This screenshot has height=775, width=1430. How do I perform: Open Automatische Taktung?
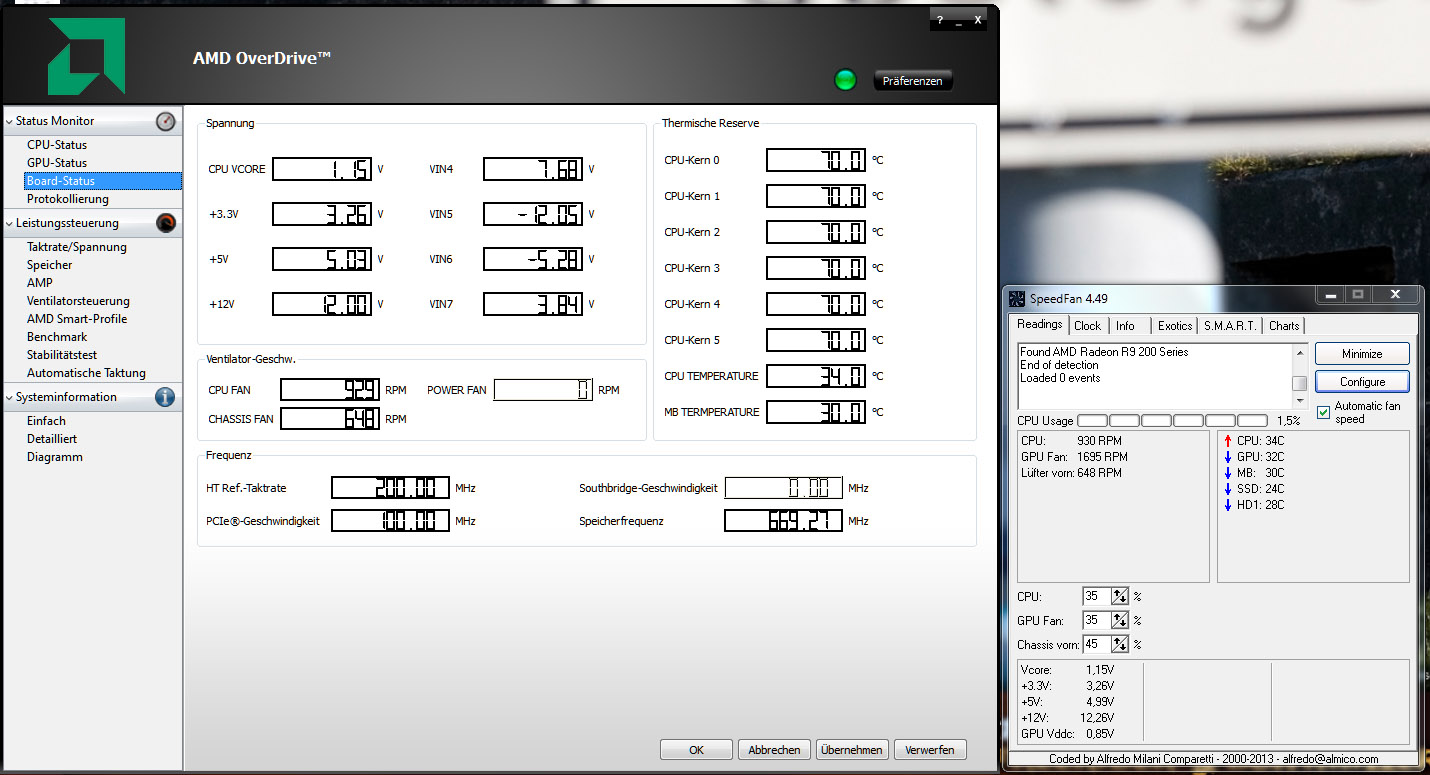tap(86, 373)
